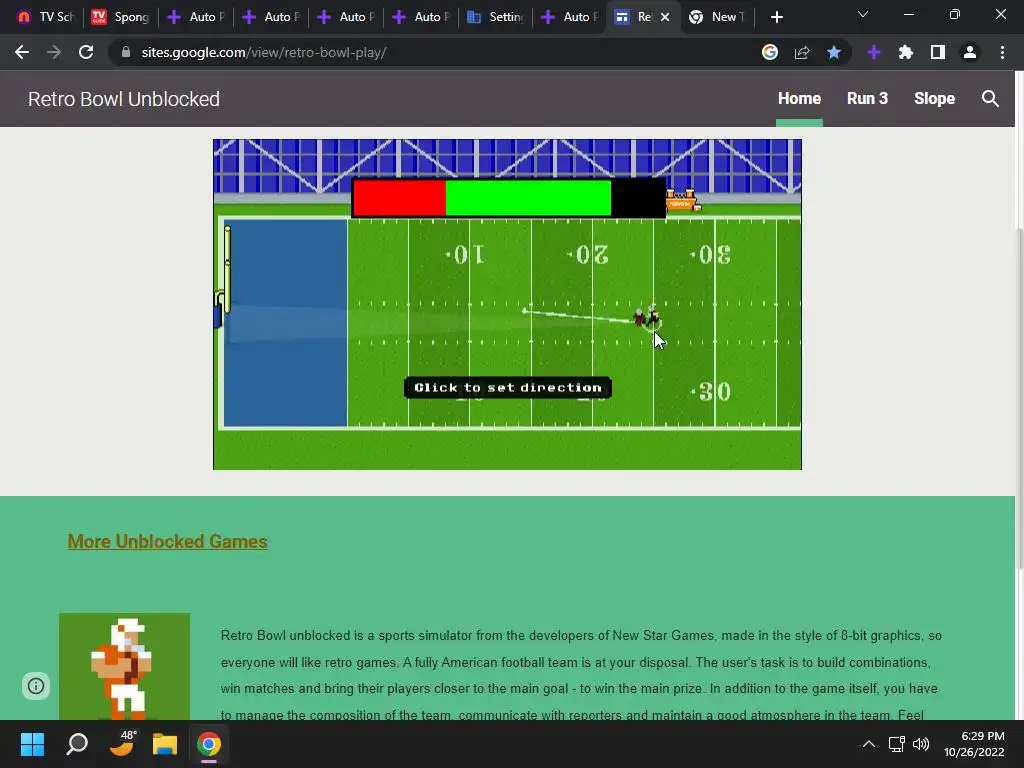1024x768 pixels.
Task: Toggle the browser side panel
Action: pos(938,52)
